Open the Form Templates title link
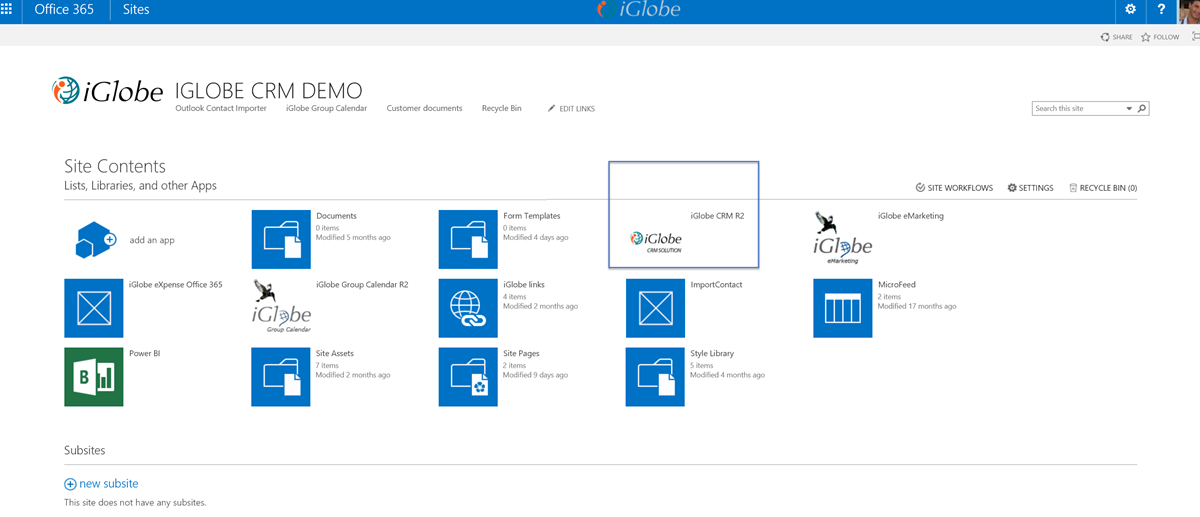 coord(532,216)
